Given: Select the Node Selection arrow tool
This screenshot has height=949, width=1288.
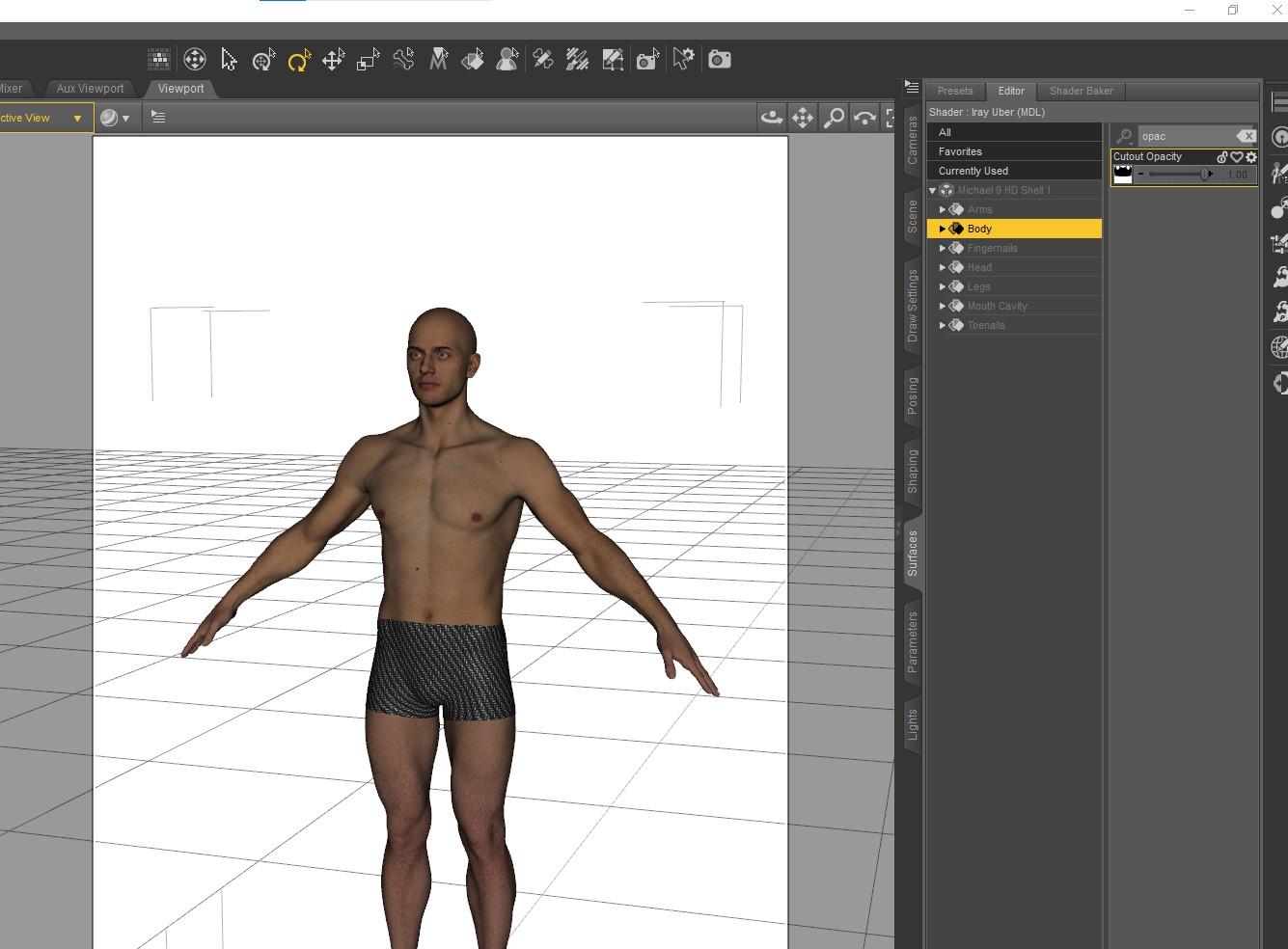Looking at the screenshot, I should click(x=229, y=60).
